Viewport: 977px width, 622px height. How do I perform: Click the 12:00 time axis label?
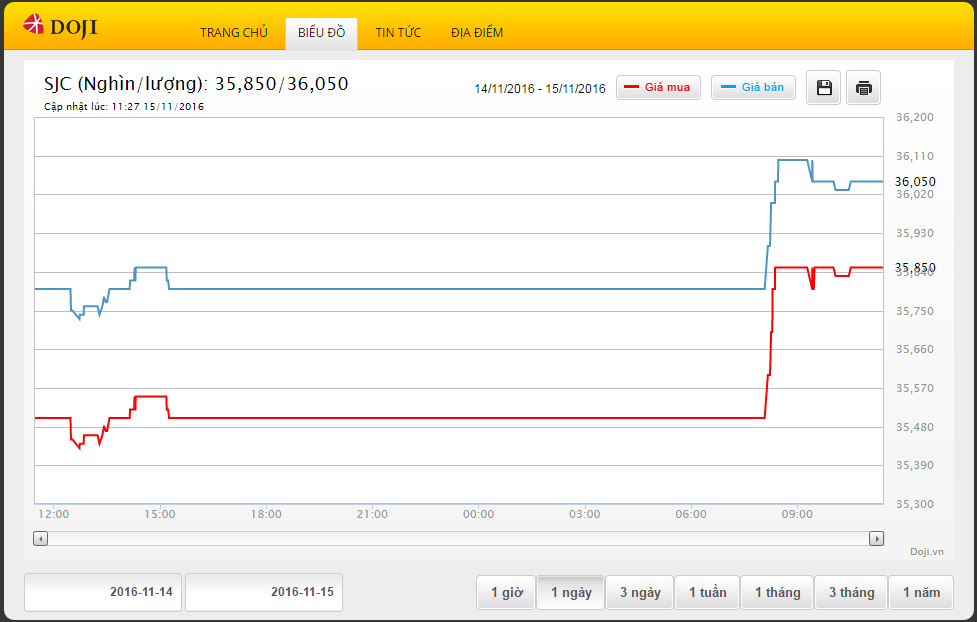[x=54, y=514]
